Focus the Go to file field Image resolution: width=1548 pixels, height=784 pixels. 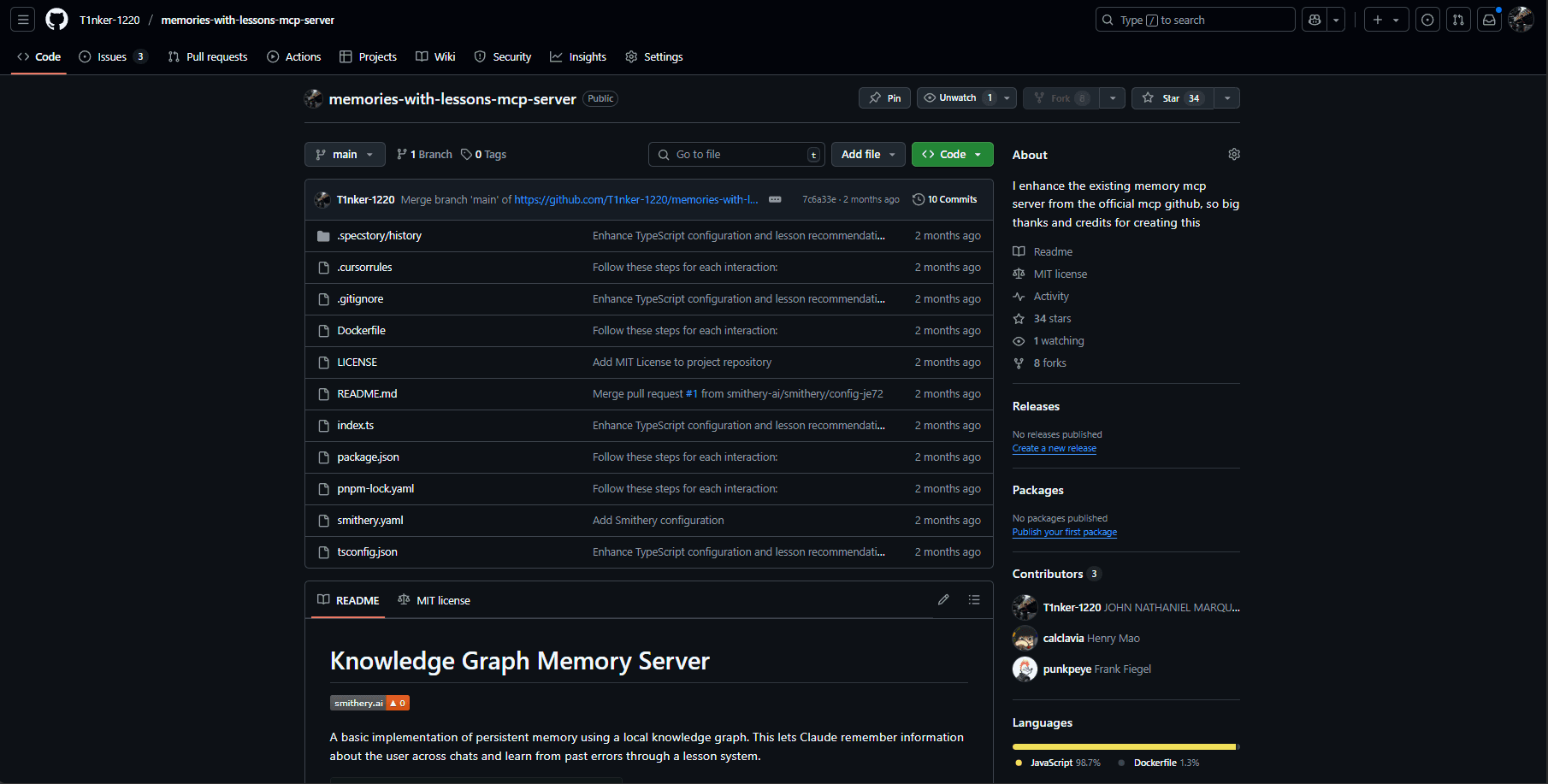[736, 155]
